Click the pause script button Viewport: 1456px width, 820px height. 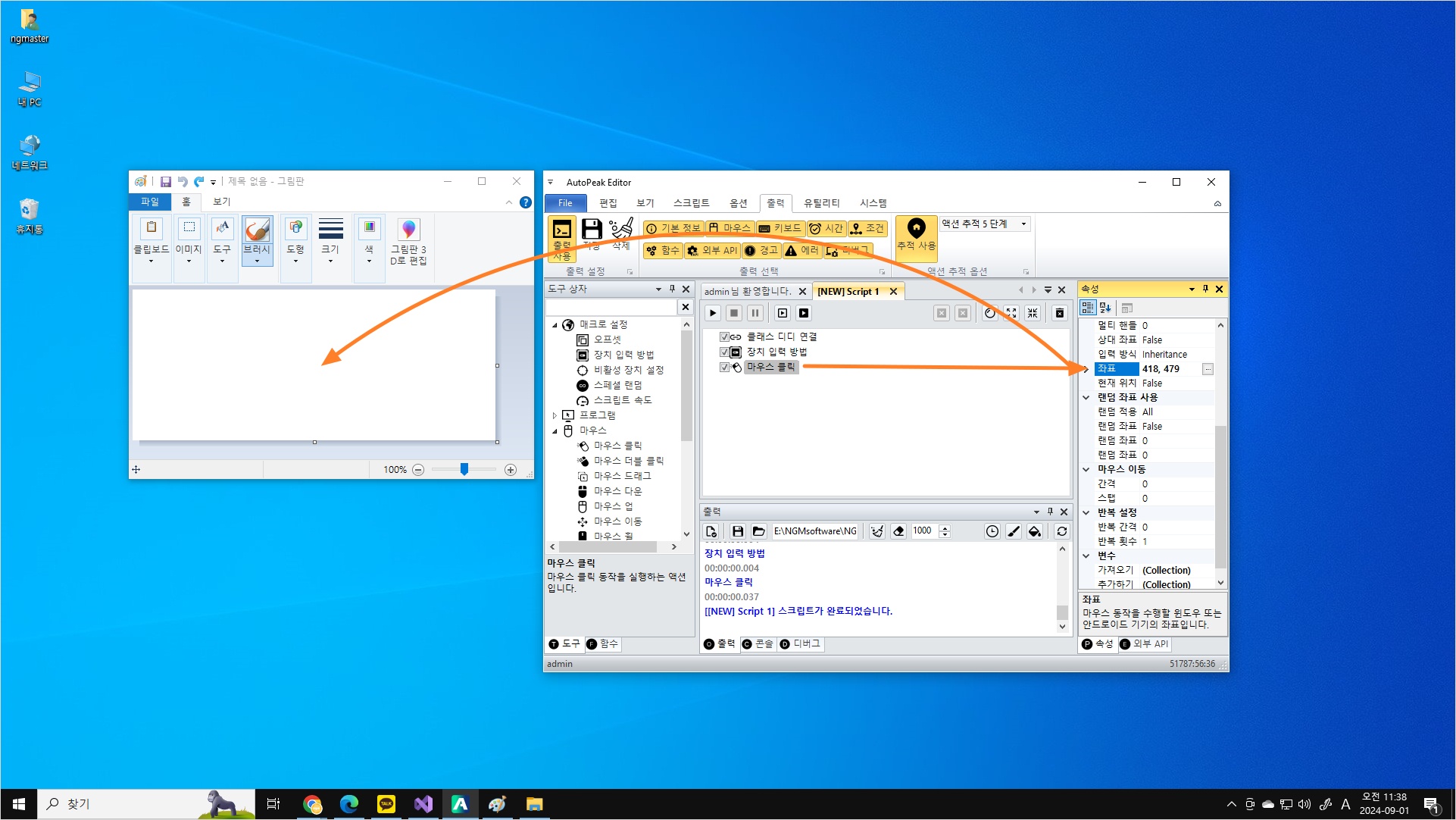point(755,313)
